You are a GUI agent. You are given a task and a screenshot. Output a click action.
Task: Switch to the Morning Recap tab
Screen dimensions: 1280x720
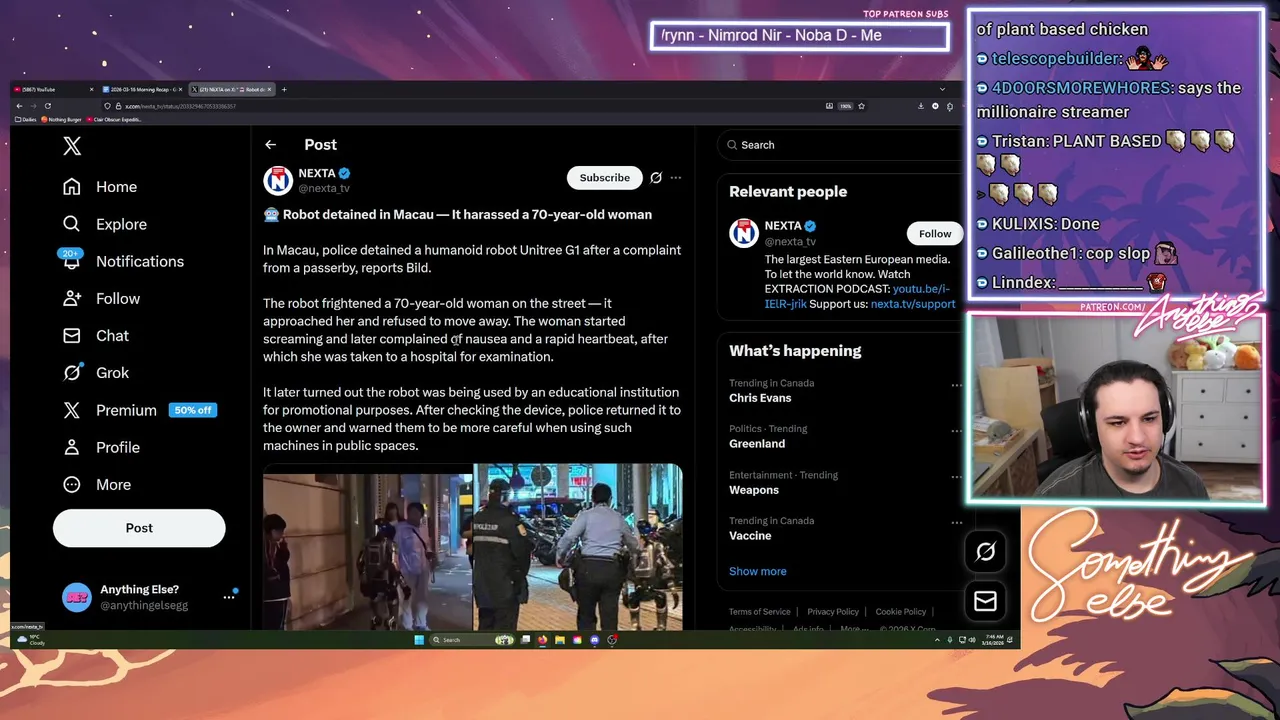(x=140, y=89)
